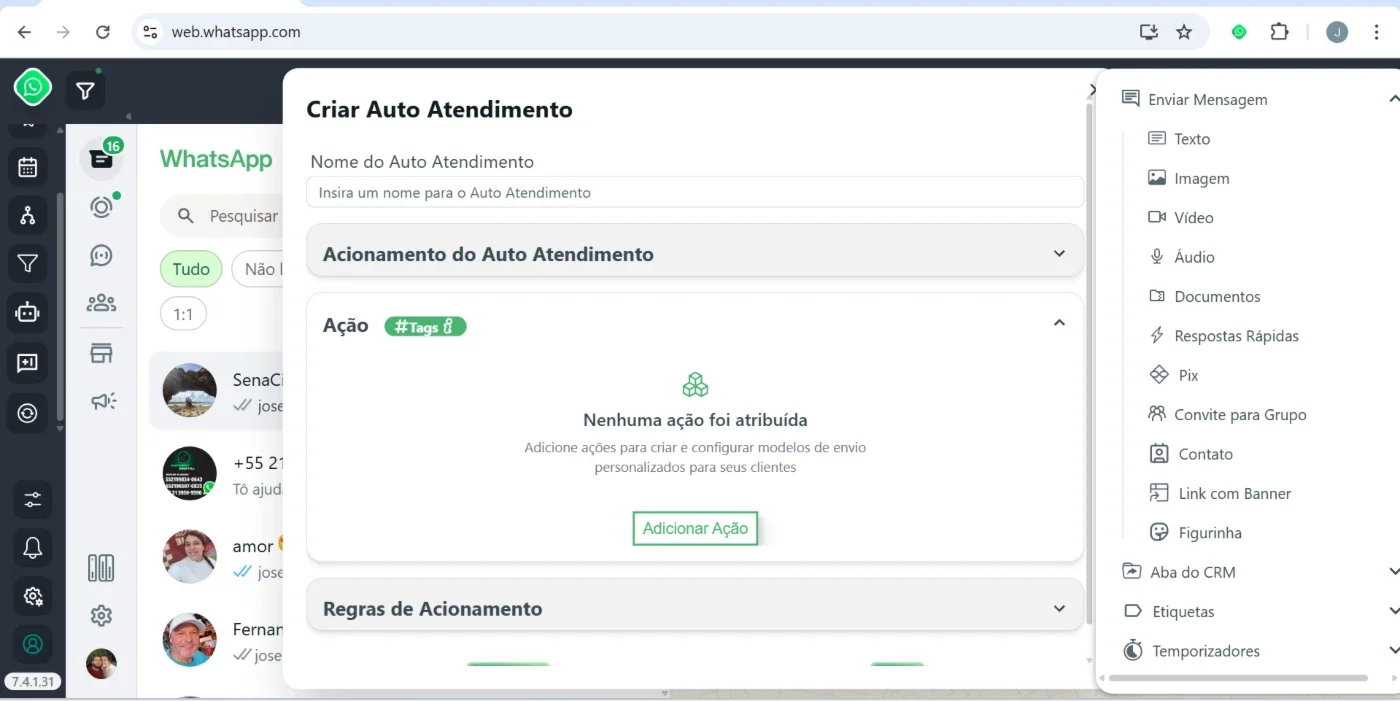Open the Fernan chat conversation
Image resolution: width=1400 pixels, height=701 pixels.
point(217,640)
